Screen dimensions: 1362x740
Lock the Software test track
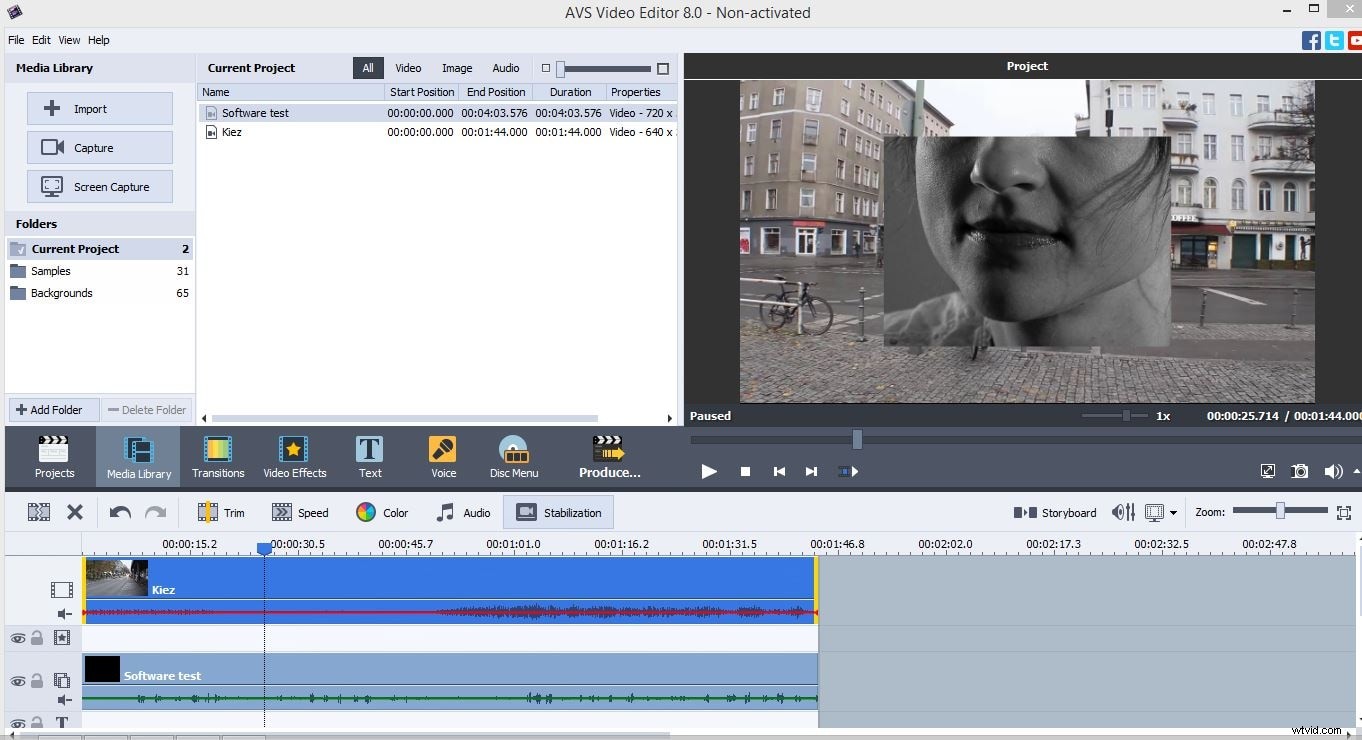coord(35,680)
